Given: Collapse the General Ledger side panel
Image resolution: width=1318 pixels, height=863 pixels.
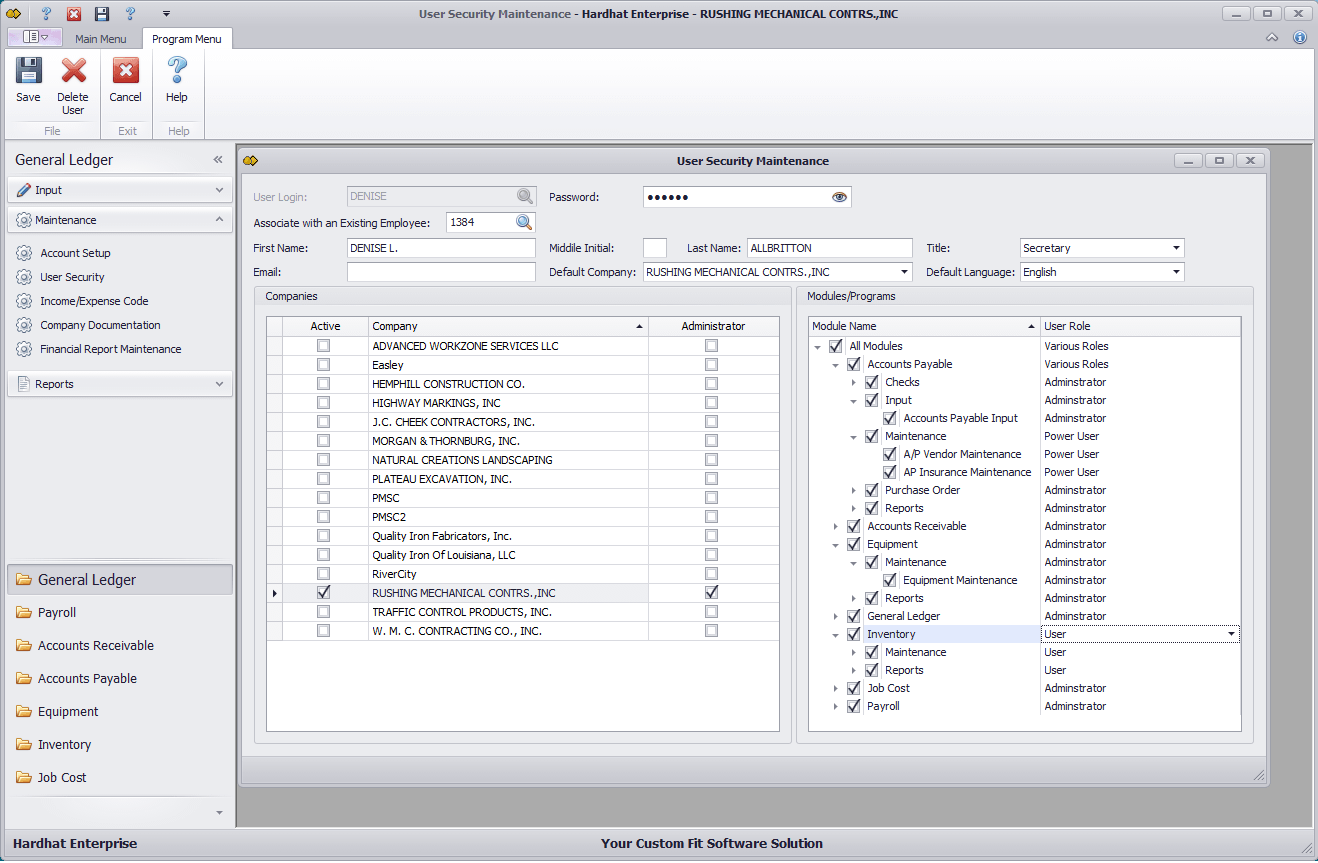Looking at the screenshot, I should tap(218, 160).
